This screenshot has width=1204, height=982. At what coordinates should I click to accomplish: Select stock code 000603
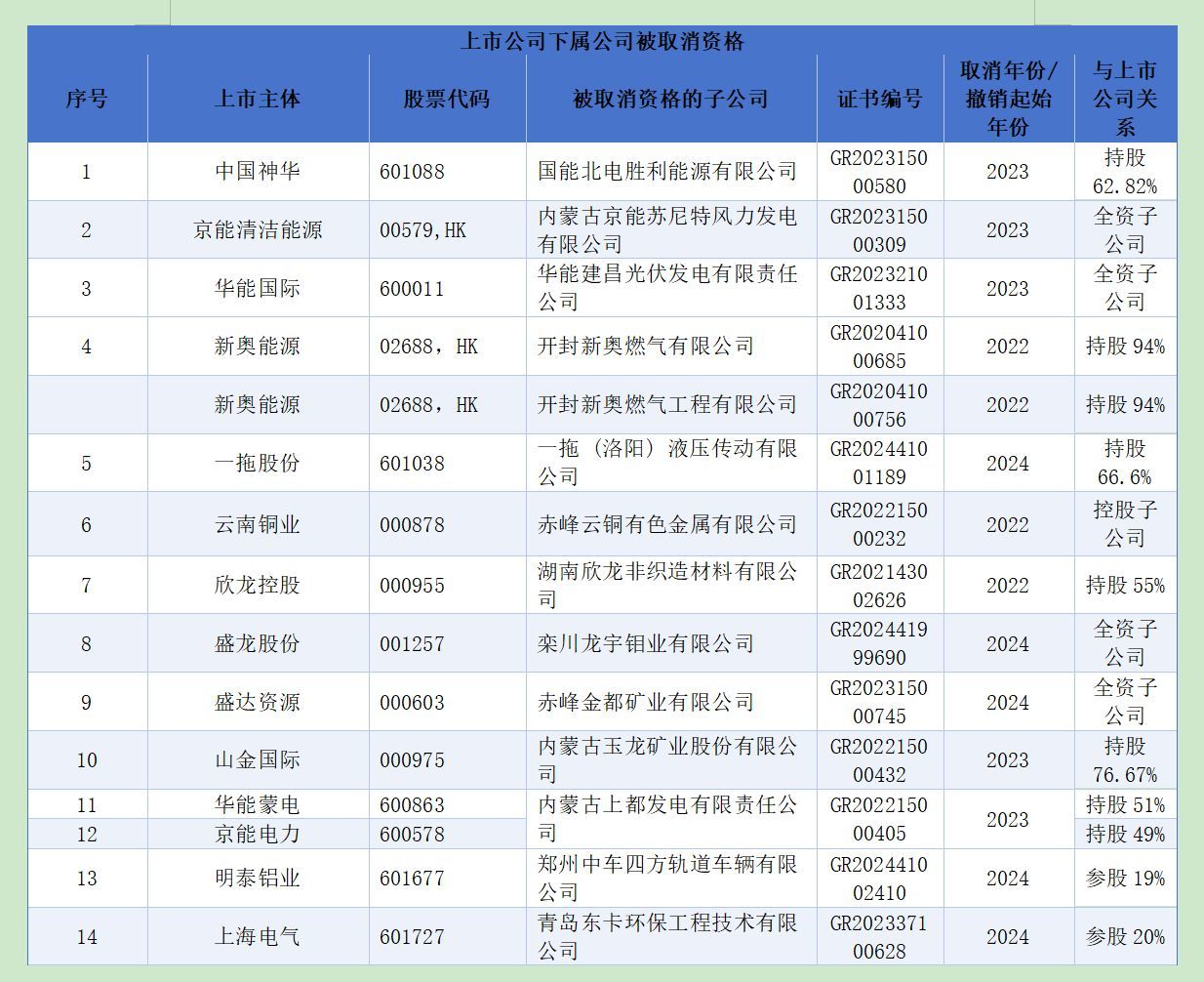click(447, 702)
